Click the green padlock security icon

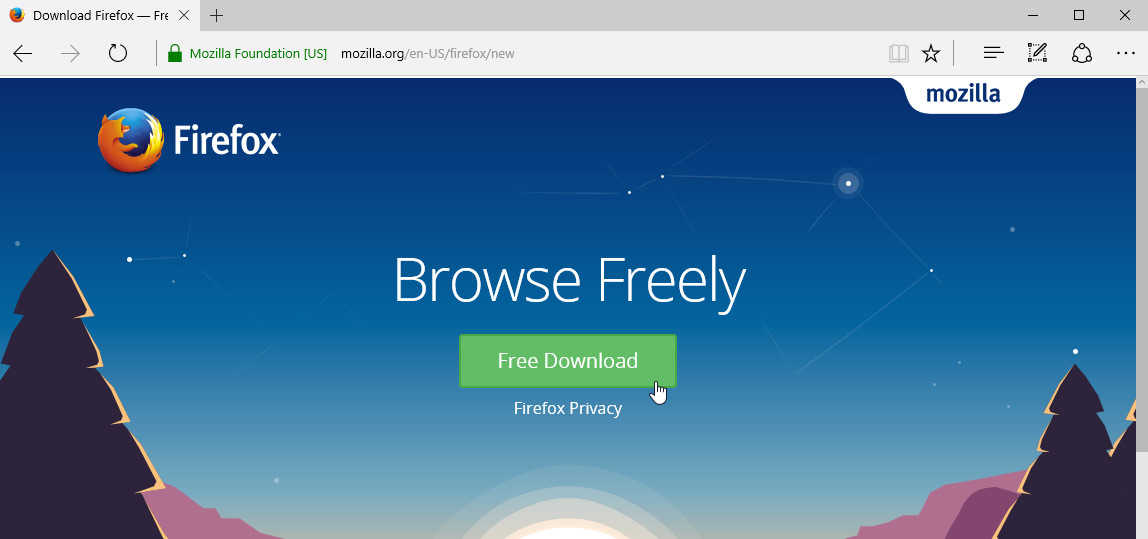tap(174, 53)
